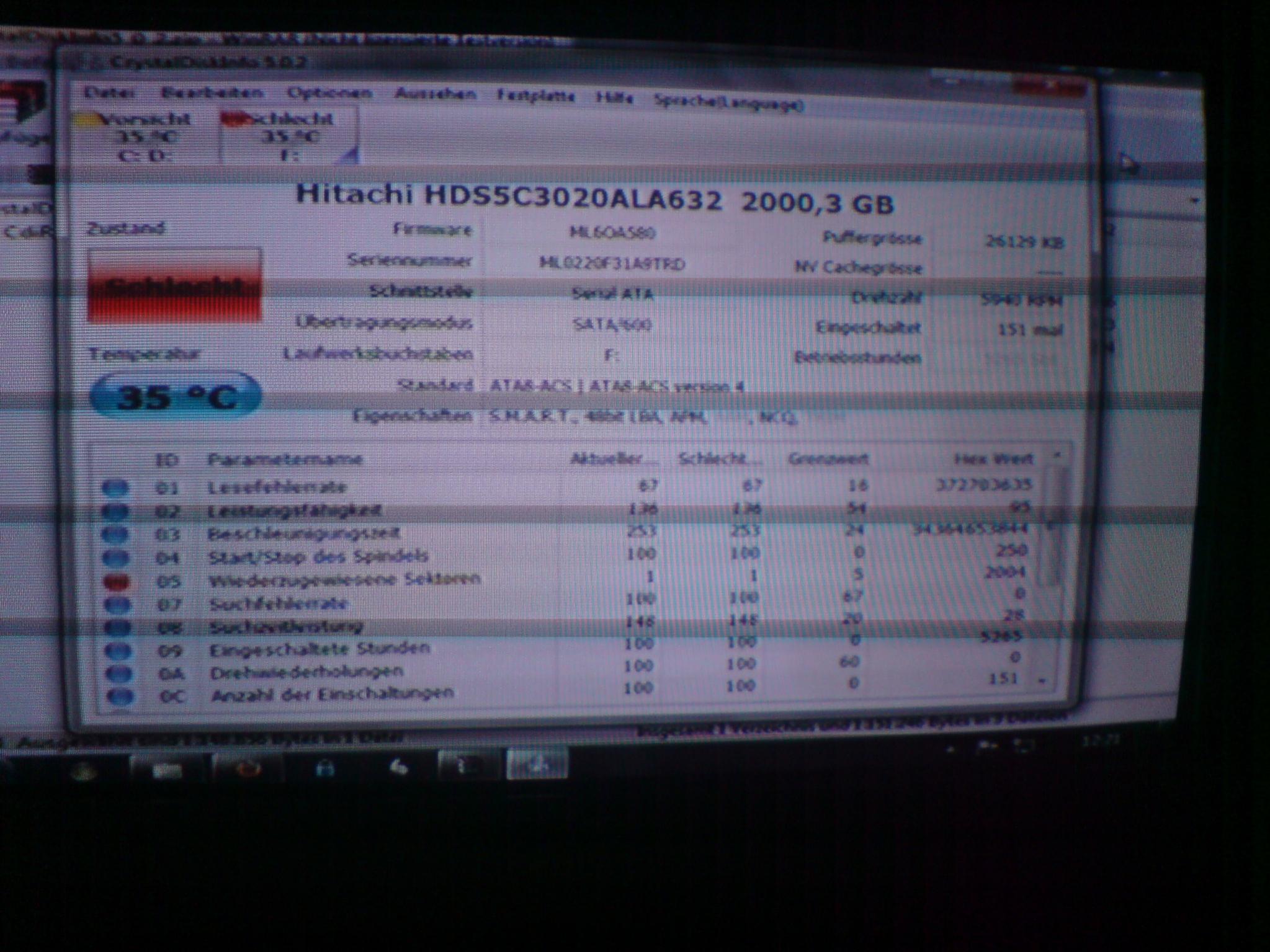The width and height of the screenshot is (1270, 952).
Task: Click the Parametername column header
Action: [285, 460]
